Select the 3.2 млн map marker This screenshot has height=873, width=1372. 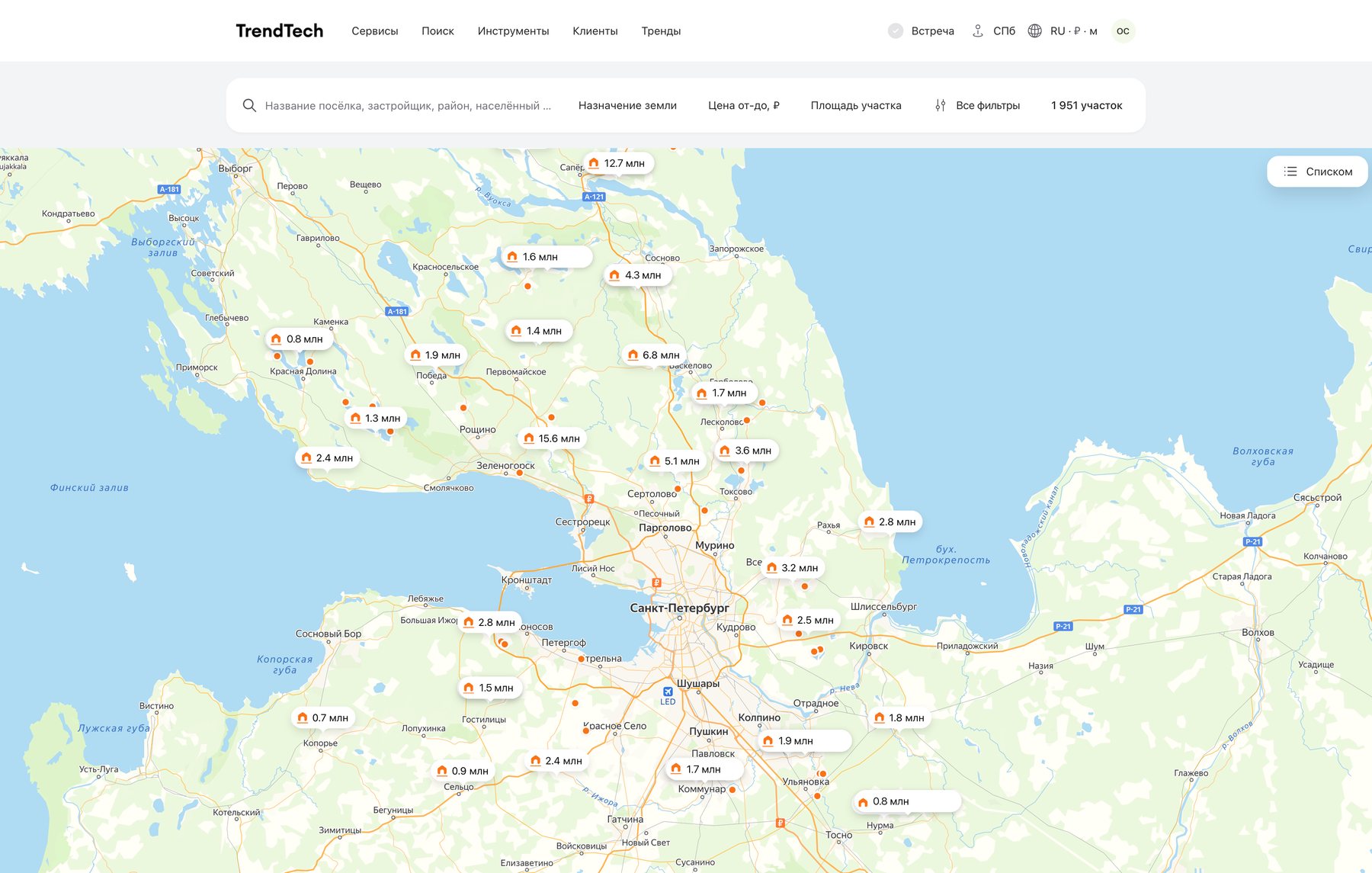[793, 568]
